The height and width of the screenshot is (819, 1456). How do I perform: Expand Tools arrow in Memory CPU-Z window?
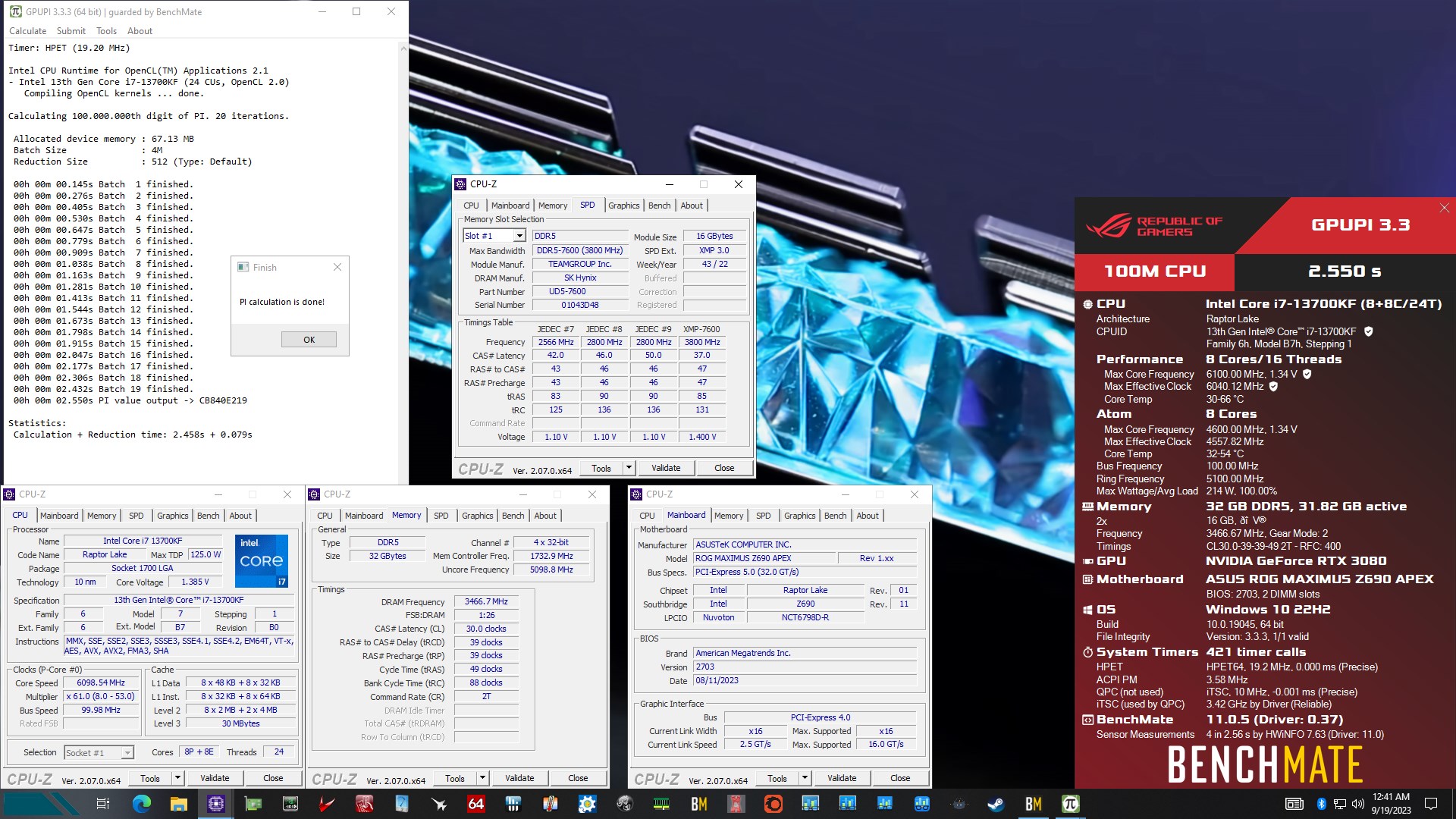click(x=482, y=778)
